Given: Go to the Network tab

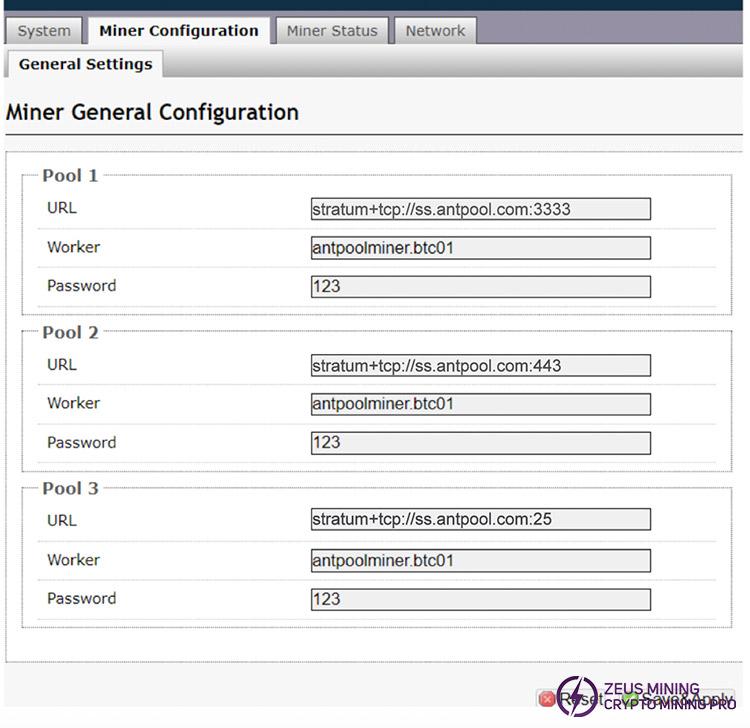Looking at the screenshot, I should 435,31.
